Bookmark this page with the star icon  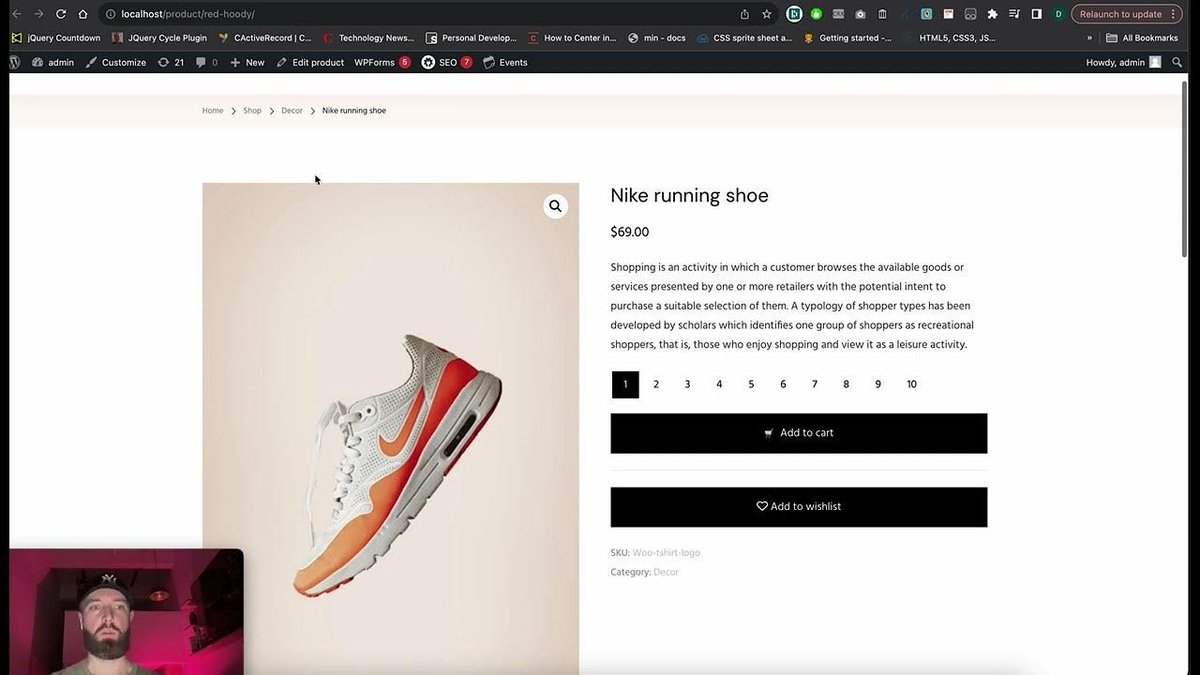[767, 14]
